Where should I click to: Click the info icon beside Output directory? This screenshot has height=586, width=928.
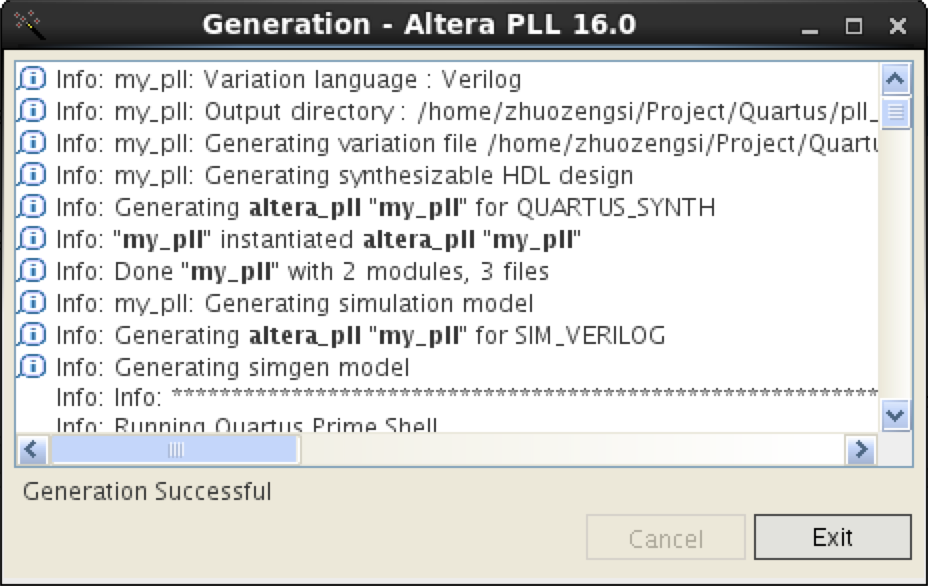(31, 111)
